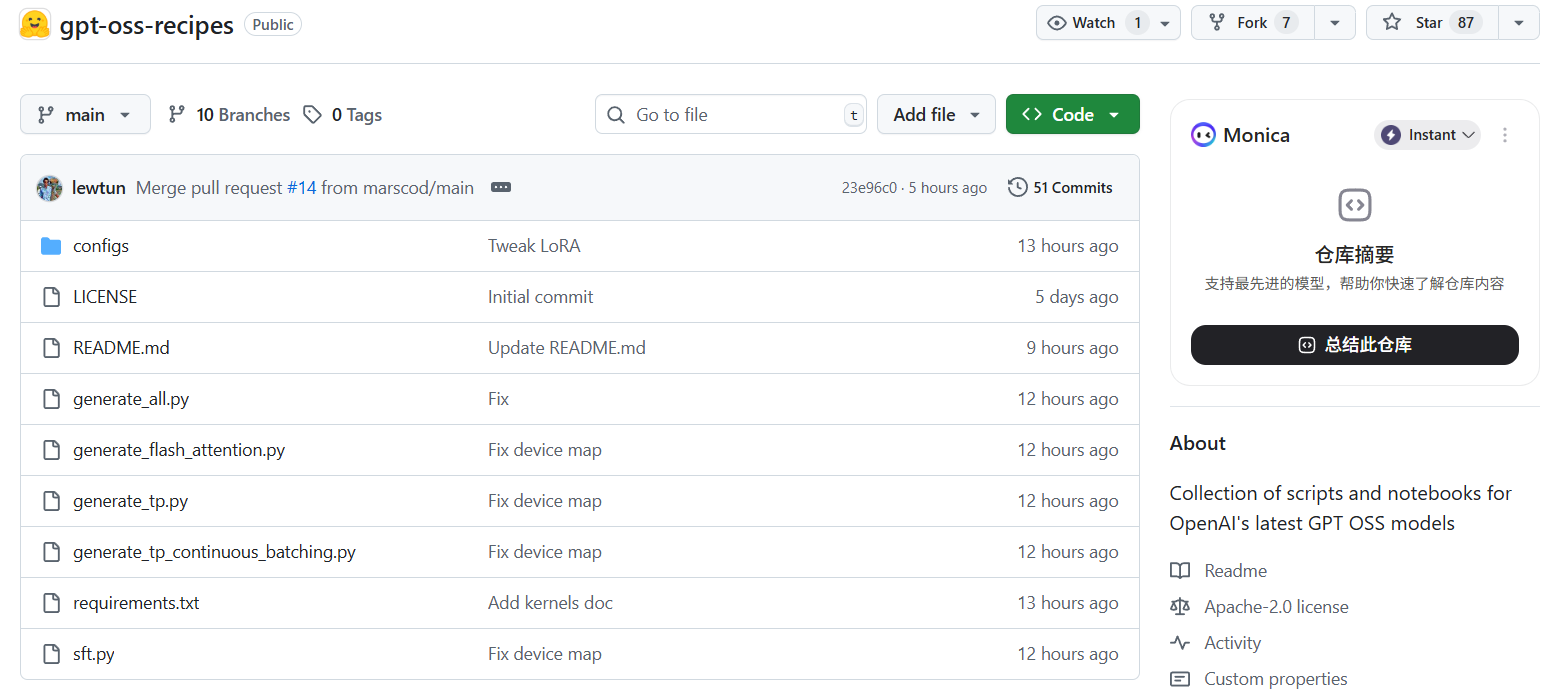This screenshot has width=1553, height=693.
Task: Click the file icon beside README.md
Action: 51,348
